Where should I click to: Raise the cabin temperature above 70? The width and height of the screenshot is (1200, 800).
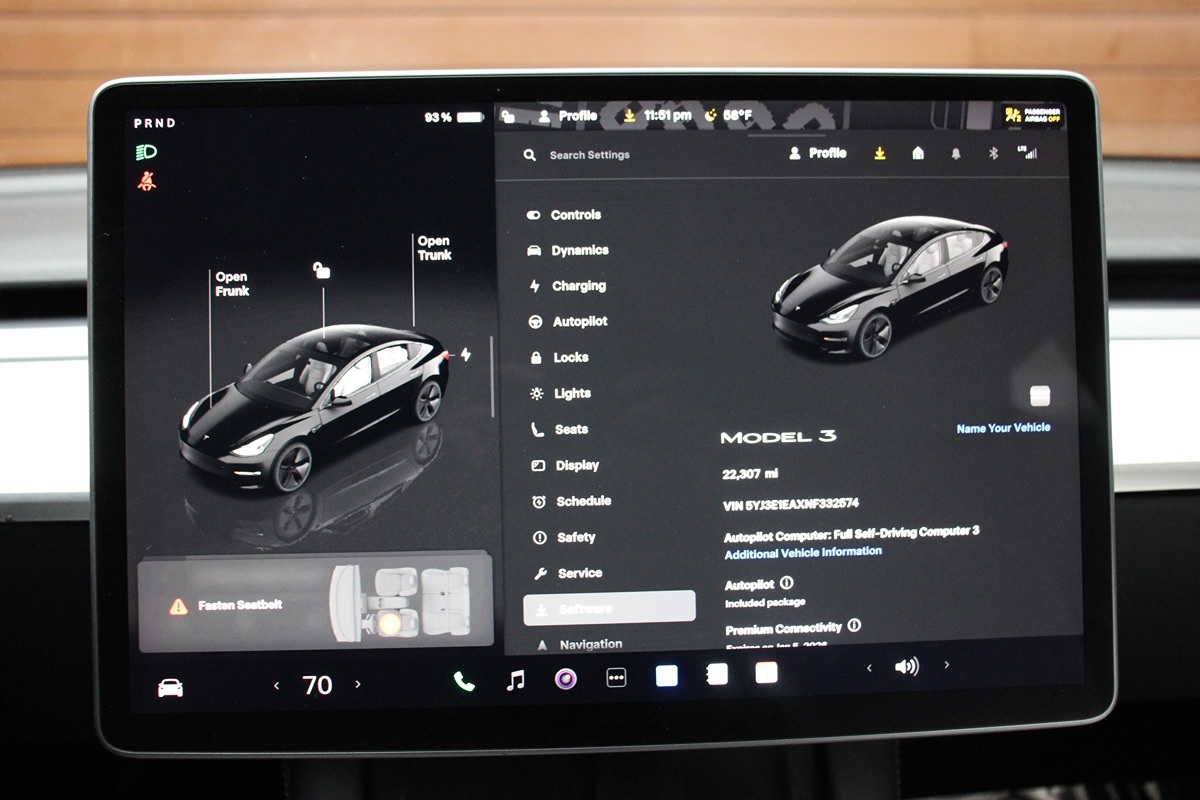click(358, 685)
